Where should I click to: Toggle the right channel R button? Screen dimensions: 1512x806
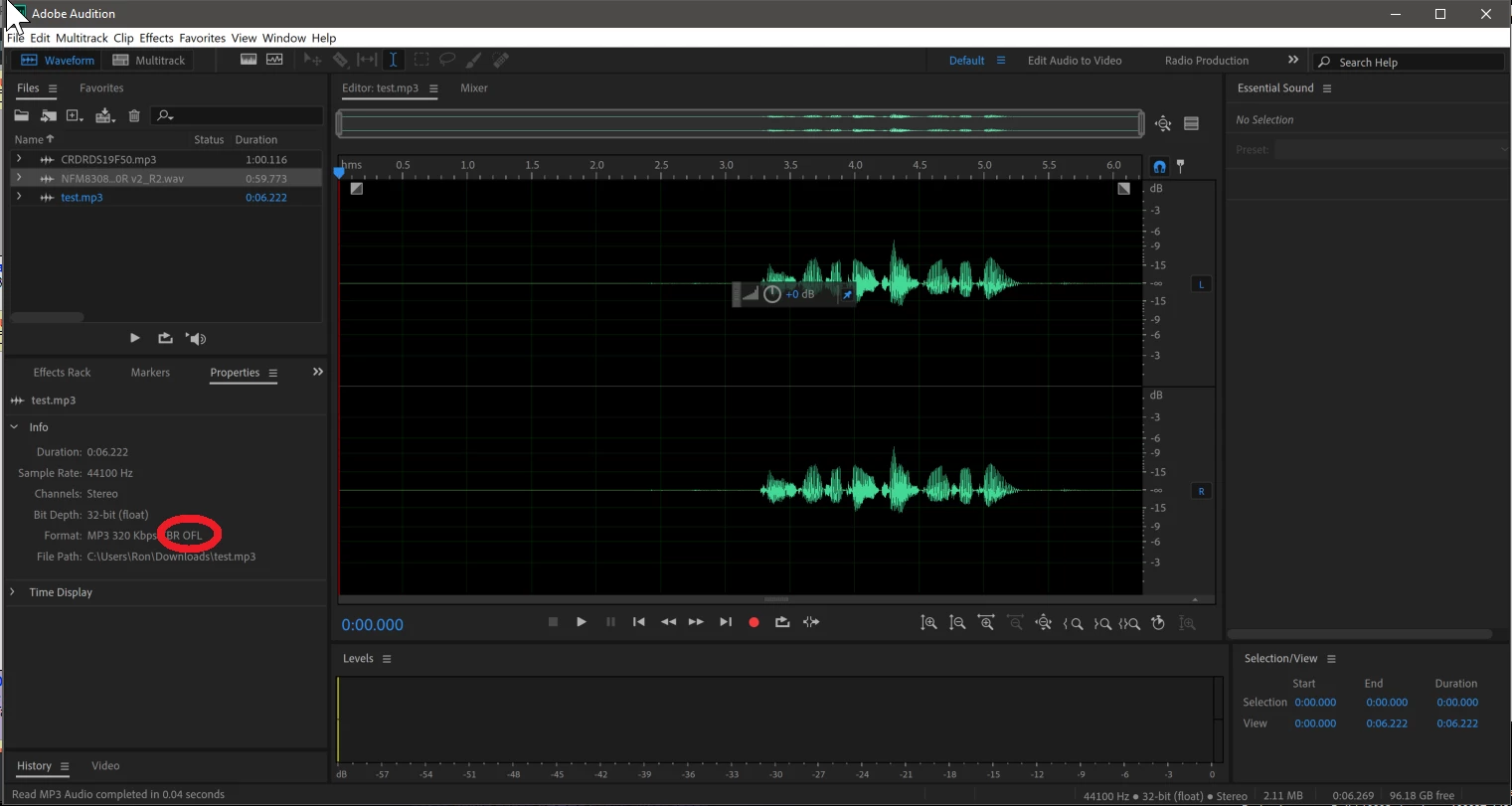click(1201, 491)
